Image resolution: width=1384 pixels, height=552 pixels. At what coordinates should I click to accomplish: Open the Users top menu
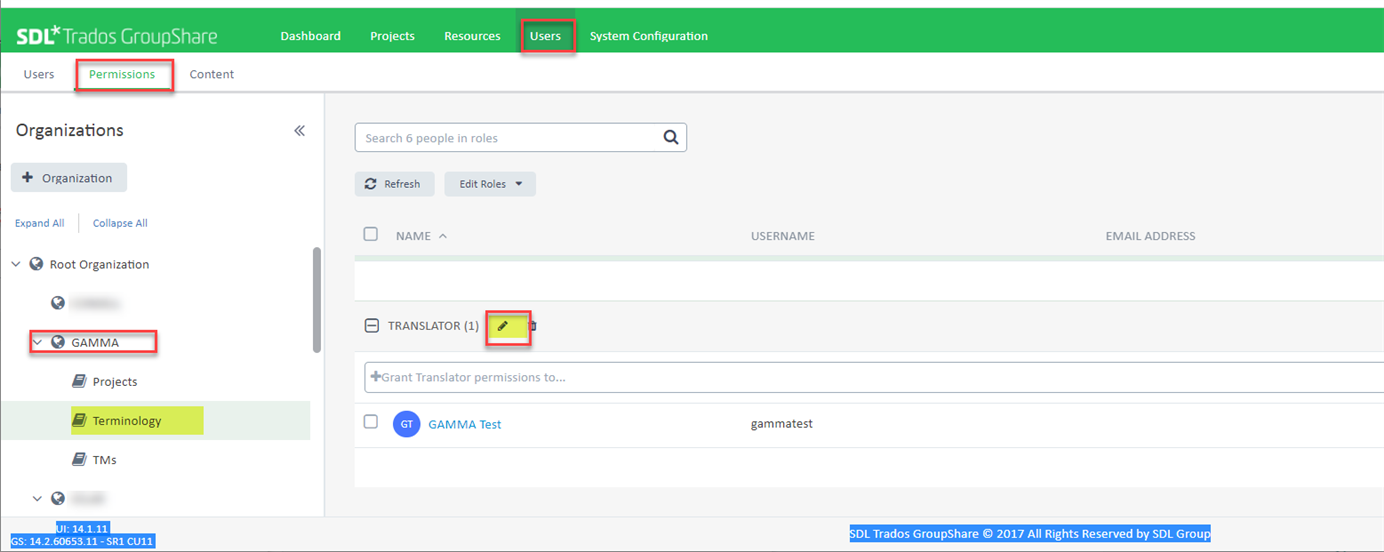(546, 36)
